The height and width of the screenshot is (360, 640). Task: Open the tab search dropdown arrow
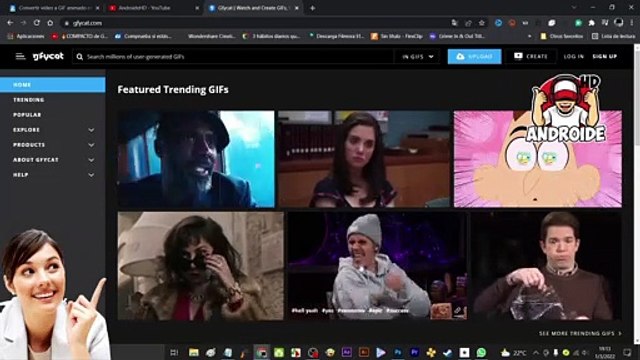coord(574,7)
